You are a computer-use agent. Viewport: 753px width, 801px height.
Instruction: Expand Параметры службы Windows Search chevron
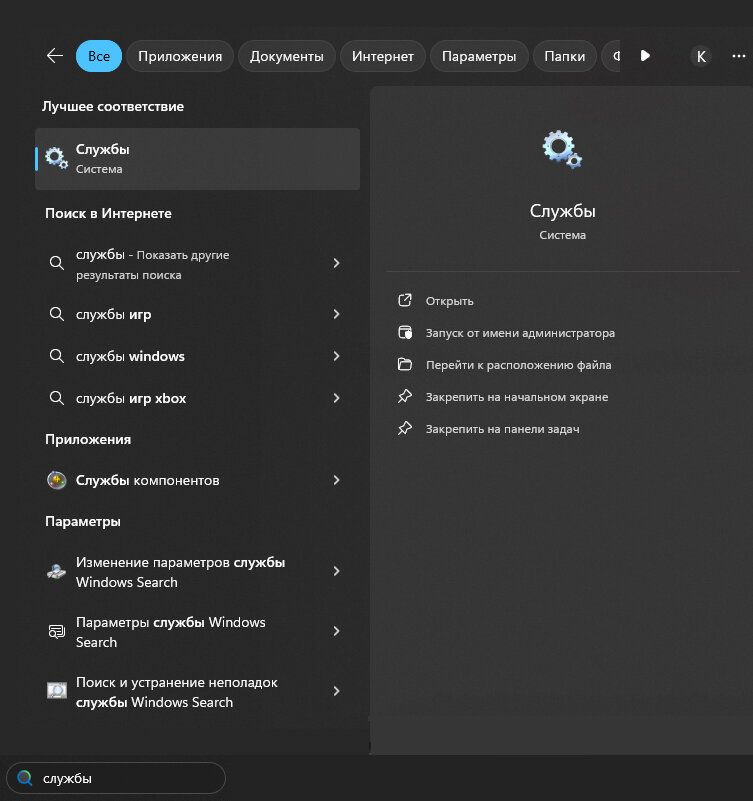(336, 631)
